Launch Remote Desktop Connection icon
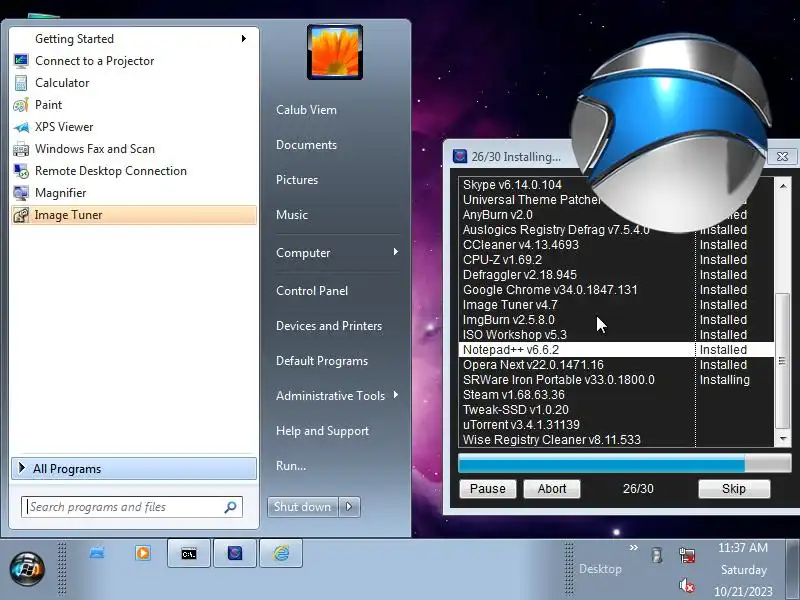 tap(21, 171)
